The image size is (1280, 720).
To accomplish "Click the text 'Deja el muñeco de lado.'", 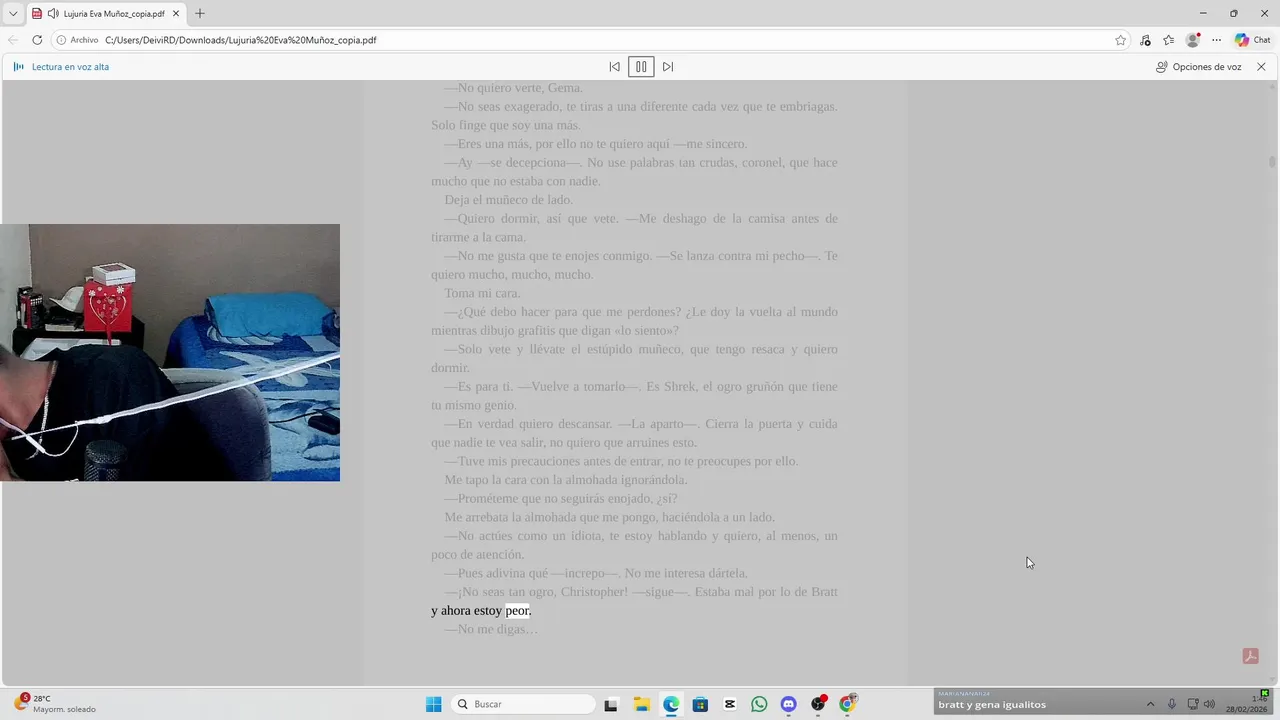I will coord(509,200).
